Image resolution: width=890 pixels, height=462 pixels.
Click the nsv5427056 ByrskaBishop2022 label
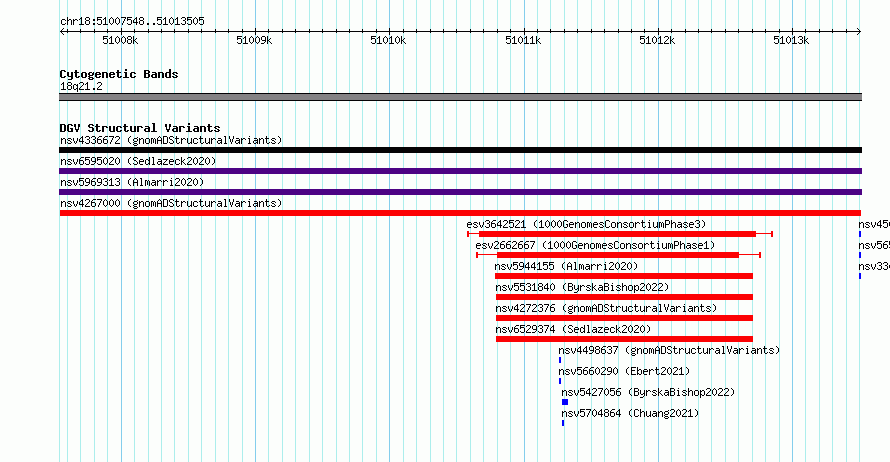(648, 392)
